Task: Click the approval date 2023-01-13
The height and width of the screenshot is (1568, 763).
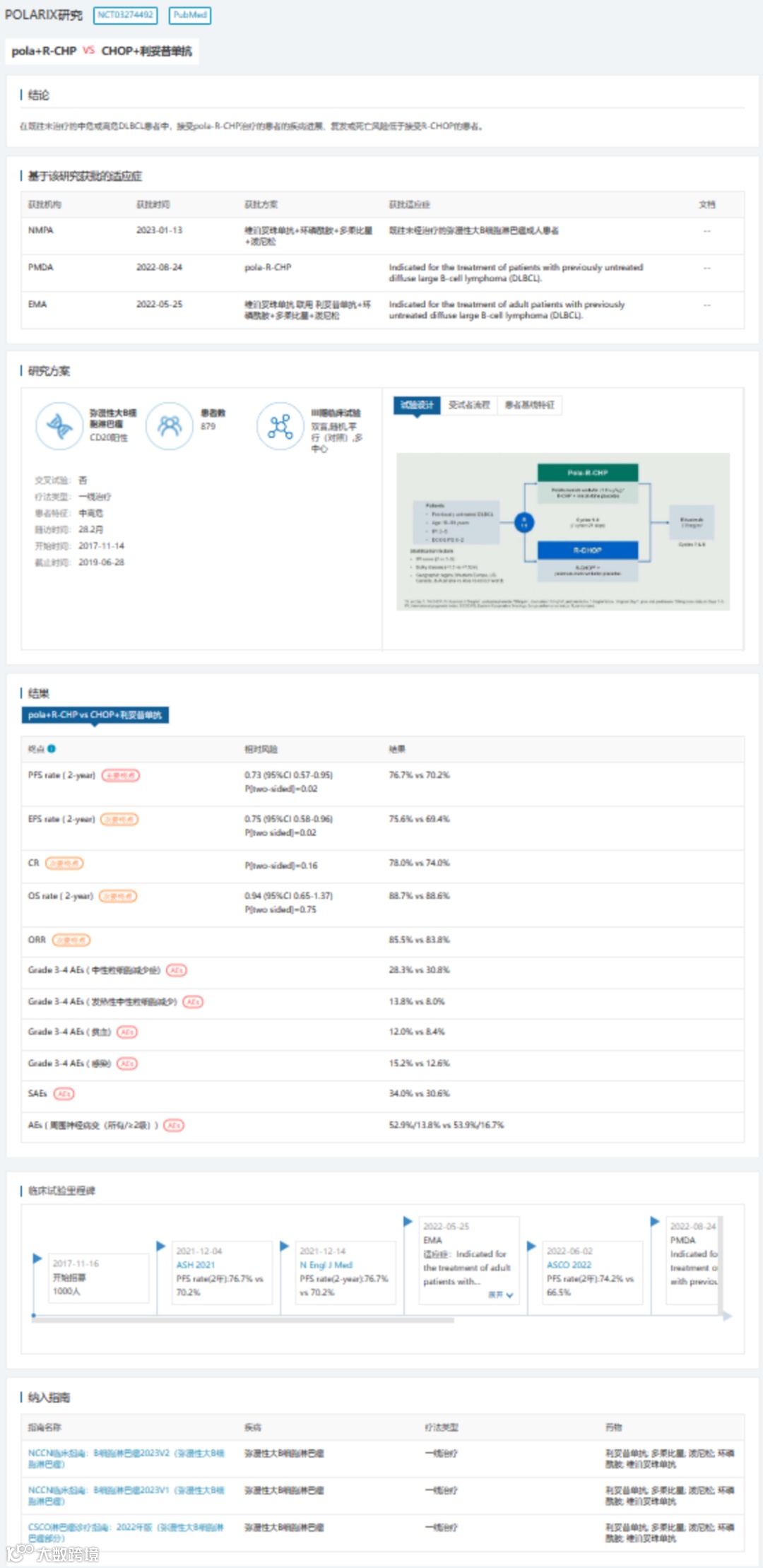Action: (x=159, y=230)
